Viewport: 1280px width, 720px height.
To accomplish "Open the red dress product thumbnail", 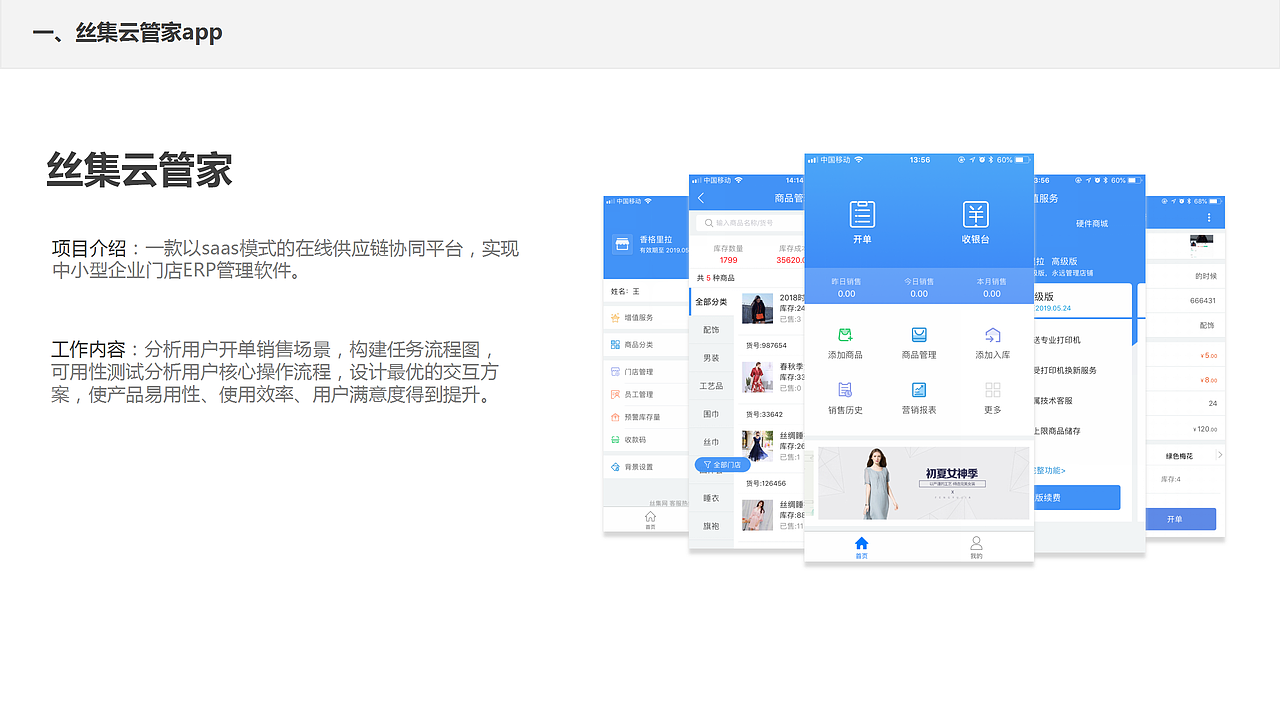I will click(x=757, y=377).
